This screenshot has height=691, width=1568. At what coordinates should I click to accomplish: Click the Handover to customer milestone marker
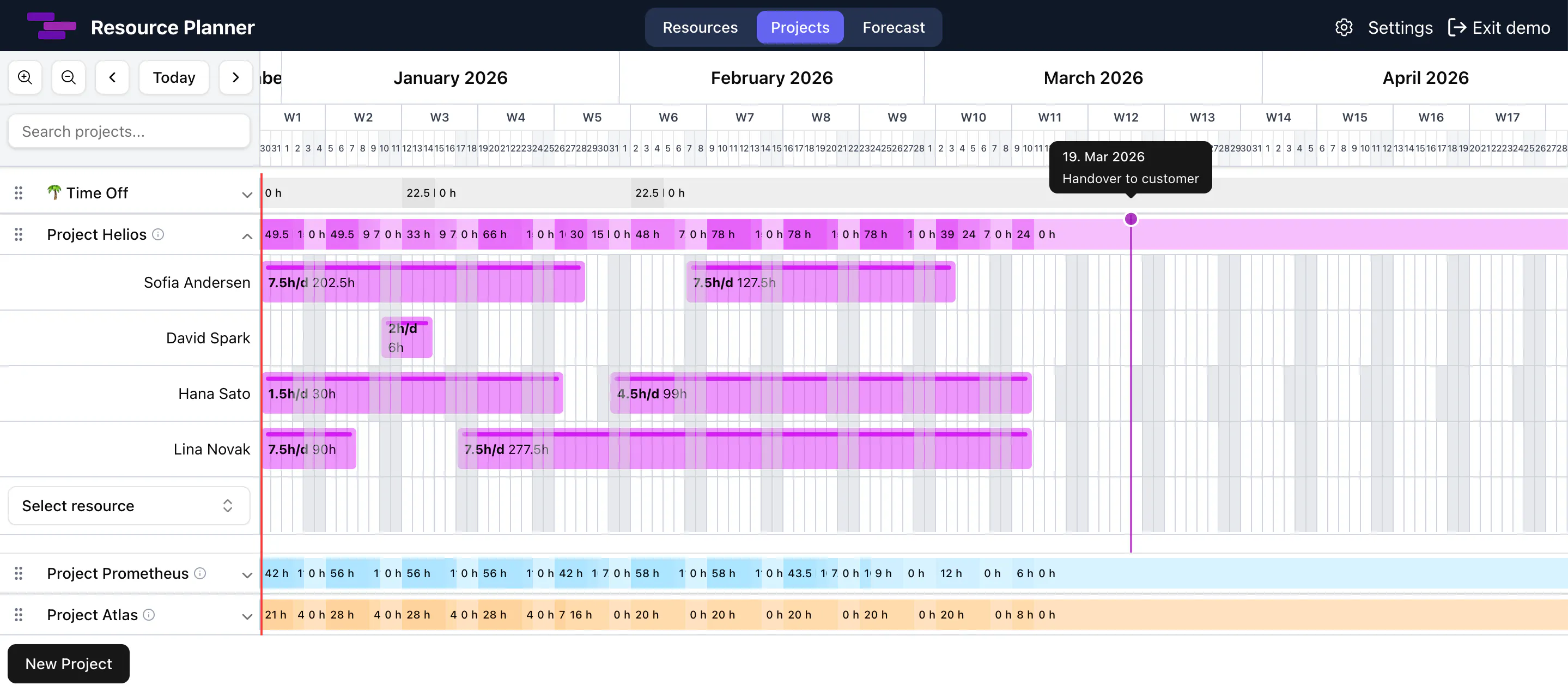tap(1131, 219)
